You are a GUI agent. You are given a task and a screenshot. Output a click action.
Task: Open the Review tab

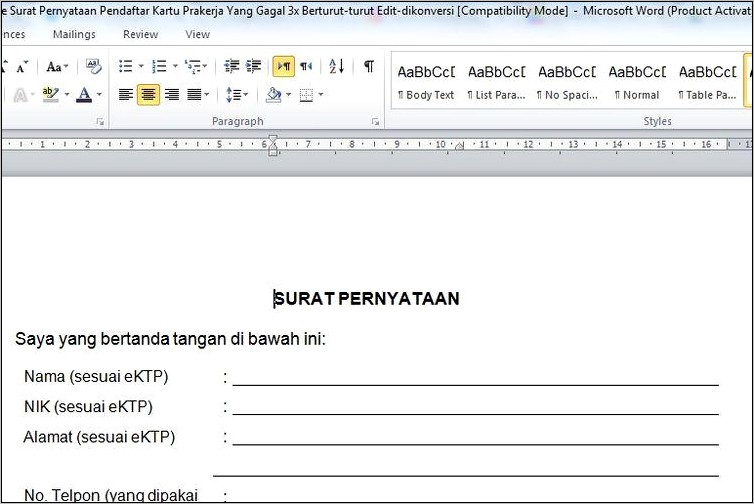[x=140, y=34]
